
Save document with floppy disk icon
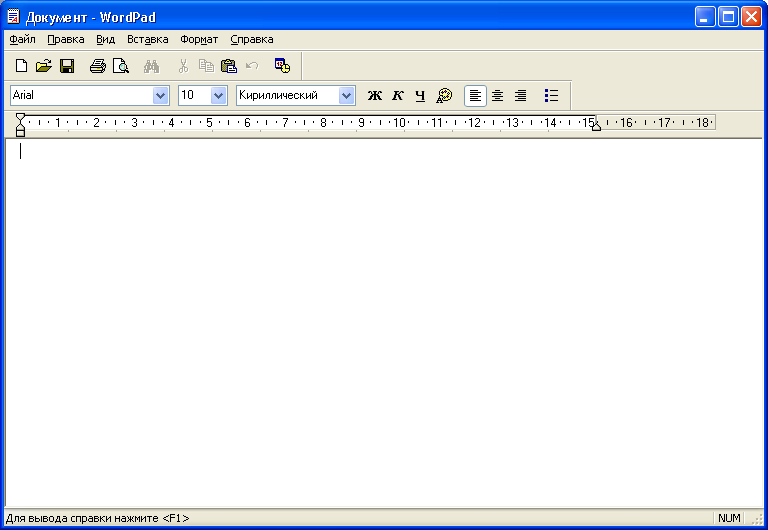(x=67, y=66)
